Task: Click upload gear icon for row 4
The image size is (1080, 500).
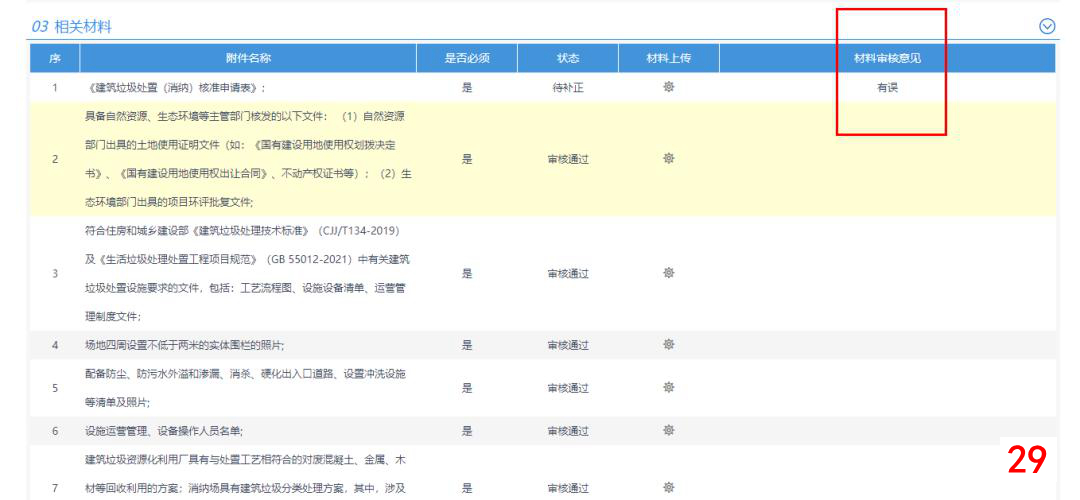Action: [668, 345]
